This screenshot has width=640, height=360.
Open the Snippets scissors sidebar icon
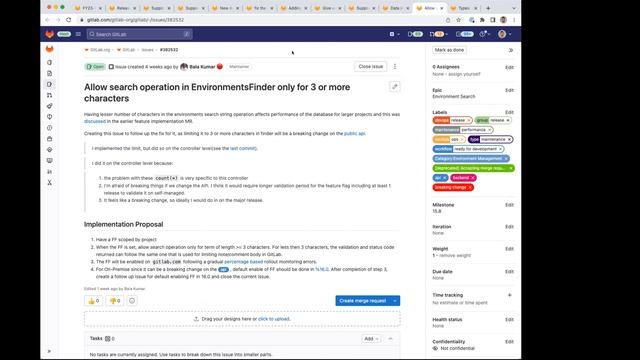click(x=49, y=182)
